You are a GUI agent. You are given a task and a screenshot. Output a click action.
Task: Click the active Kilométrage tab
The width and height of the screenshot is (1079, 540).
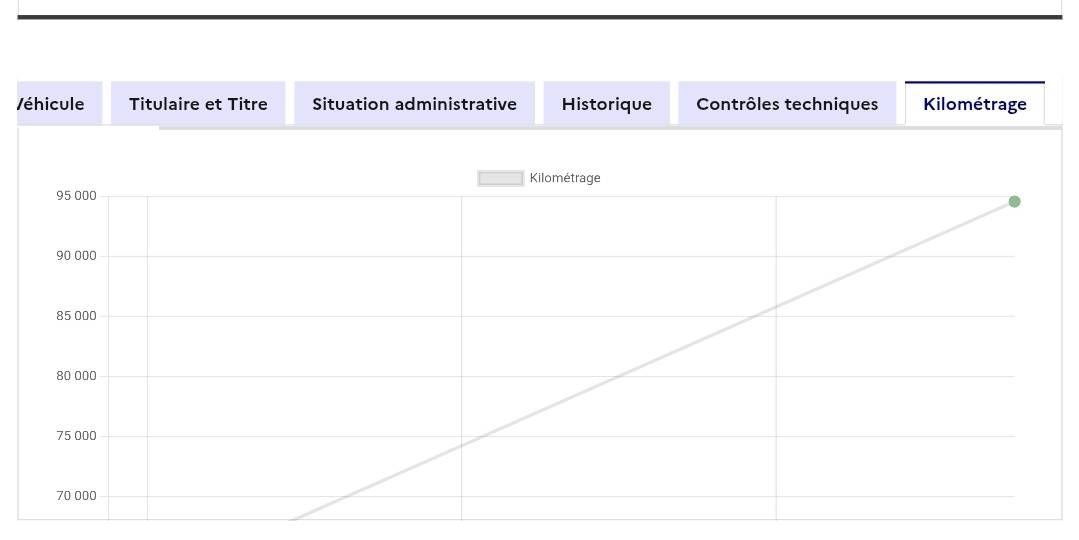(974, 104)
